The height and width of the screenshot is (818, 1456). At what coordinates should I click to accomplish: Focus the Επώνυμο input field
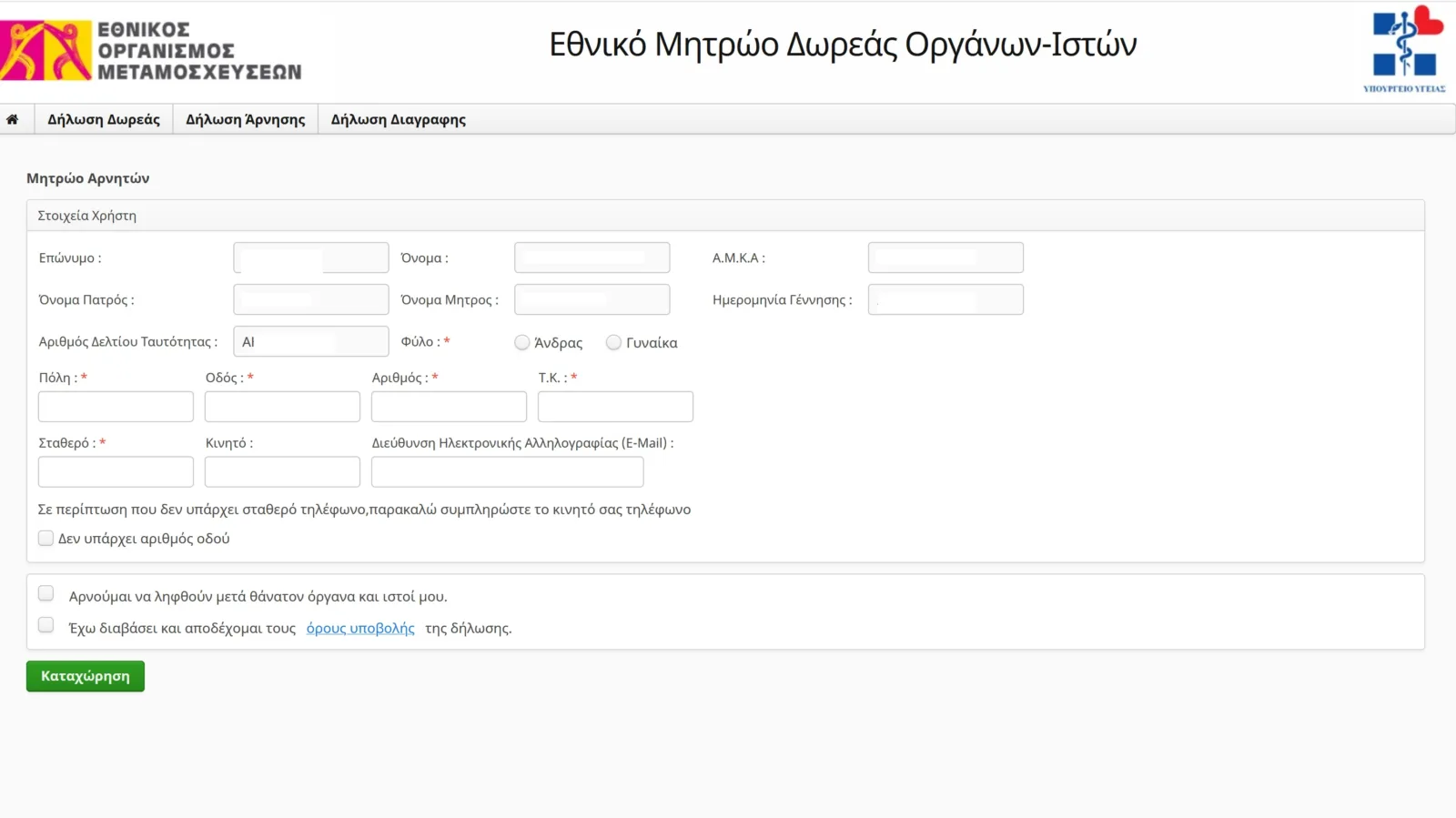[x=311, y=258]
